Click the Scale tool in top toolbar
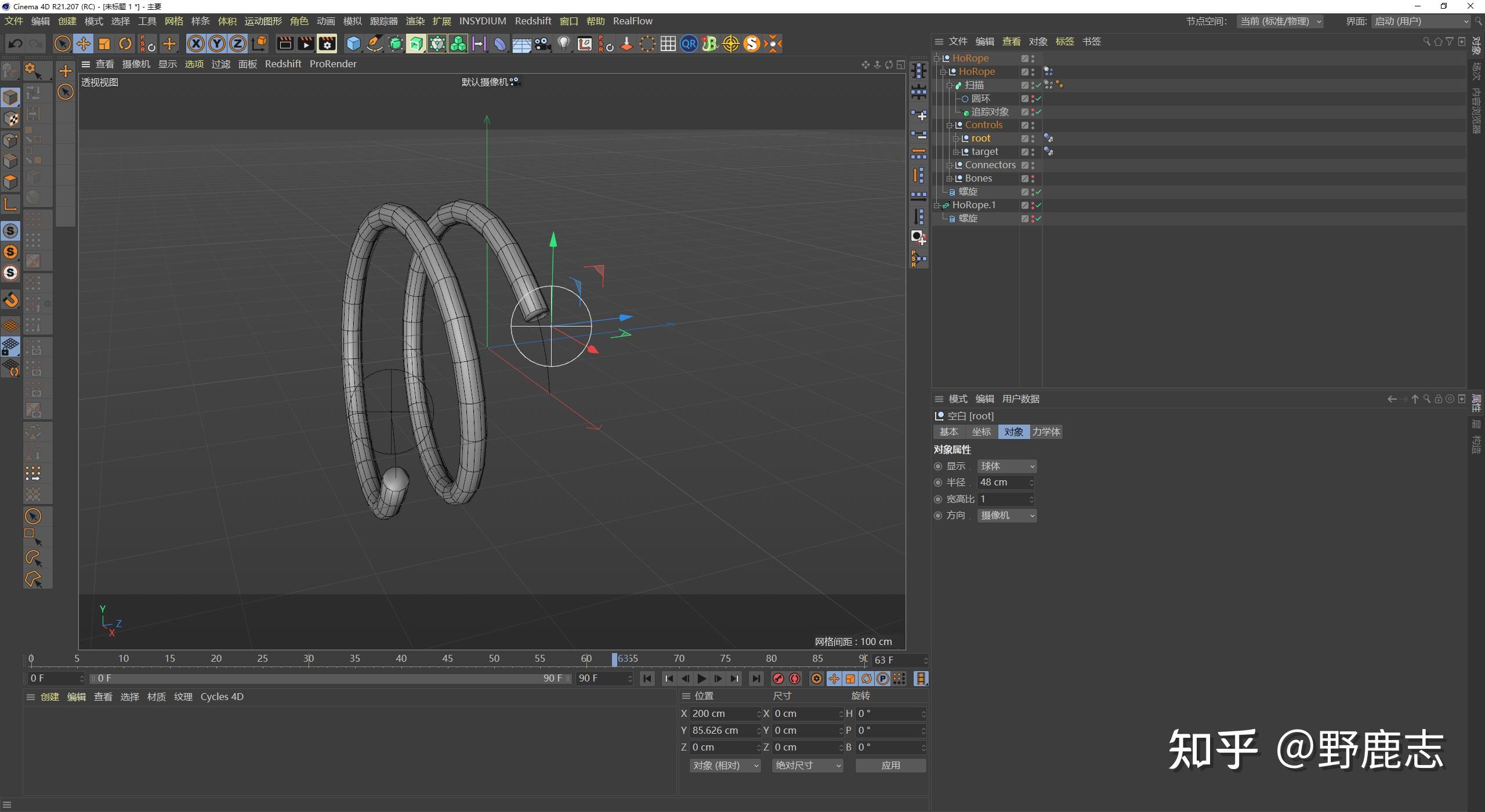The height and width of the screenshot is (812, 1485). [104, 43]
